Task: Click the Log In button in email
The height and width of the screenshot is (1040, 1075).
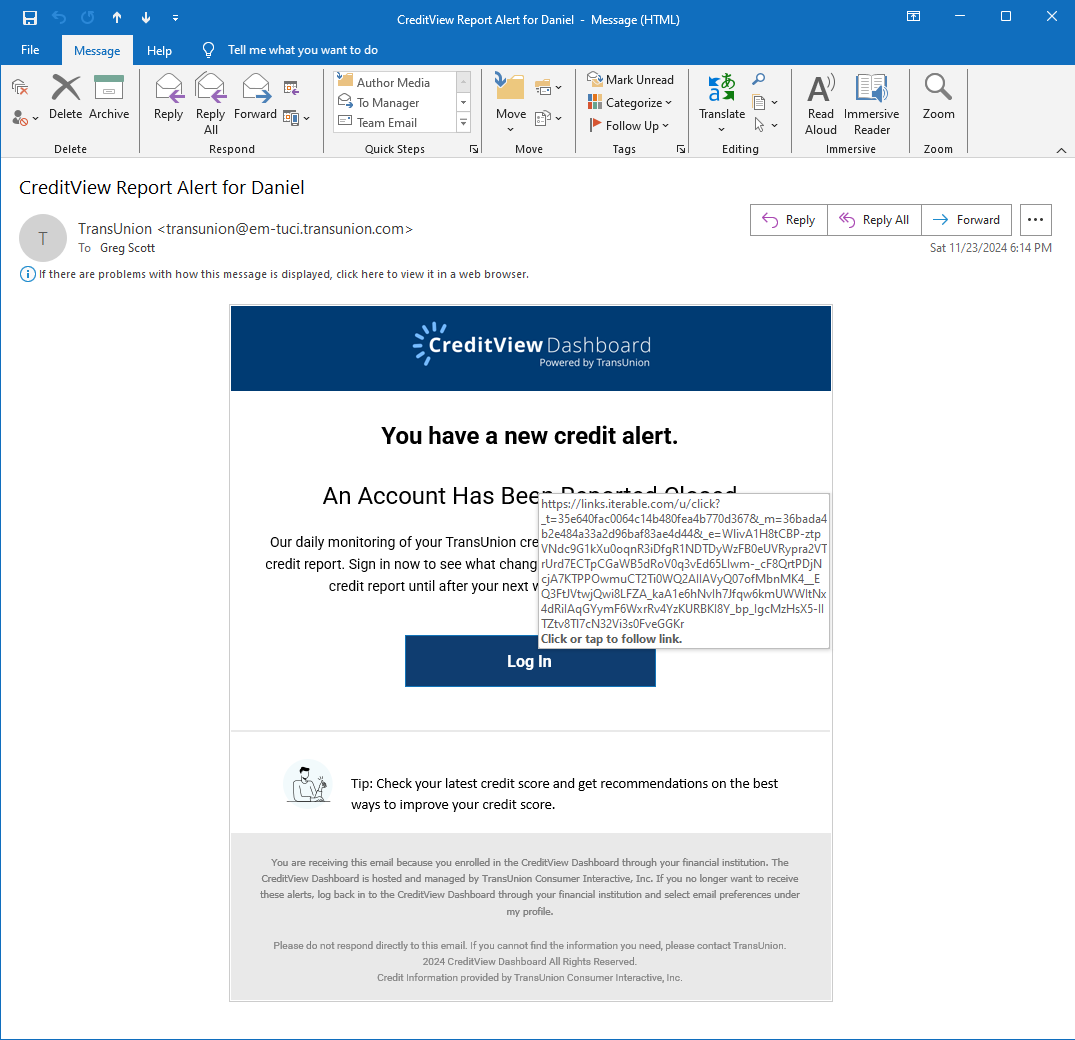Action: (529, 661)
